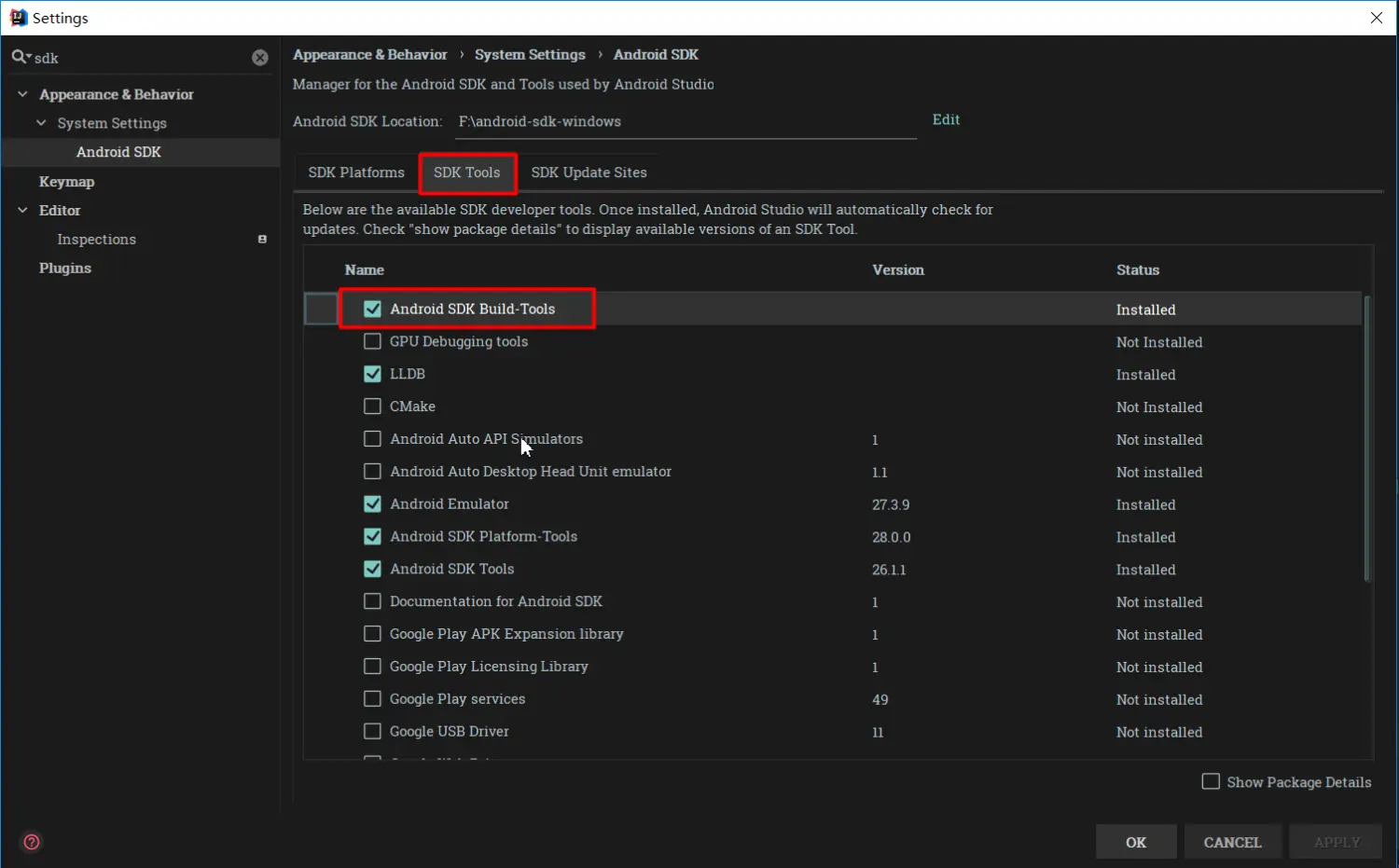Uncheck Android SDK Tools checkbox
Viewport: 1399px width, 868px height.
pyautogui.click(x=372, y=569)
